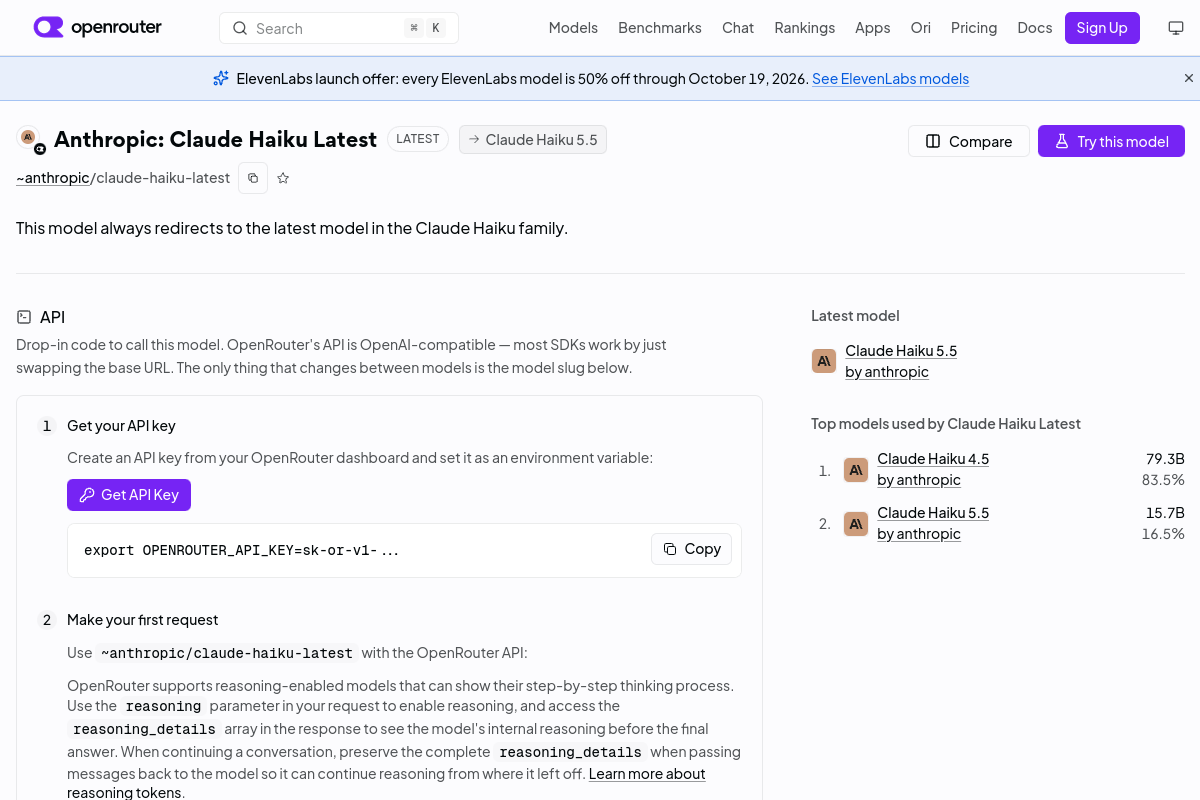Go to Chat from the top navigation
The width and height of the screenshot is (1200, 800).
pos(738,28)
